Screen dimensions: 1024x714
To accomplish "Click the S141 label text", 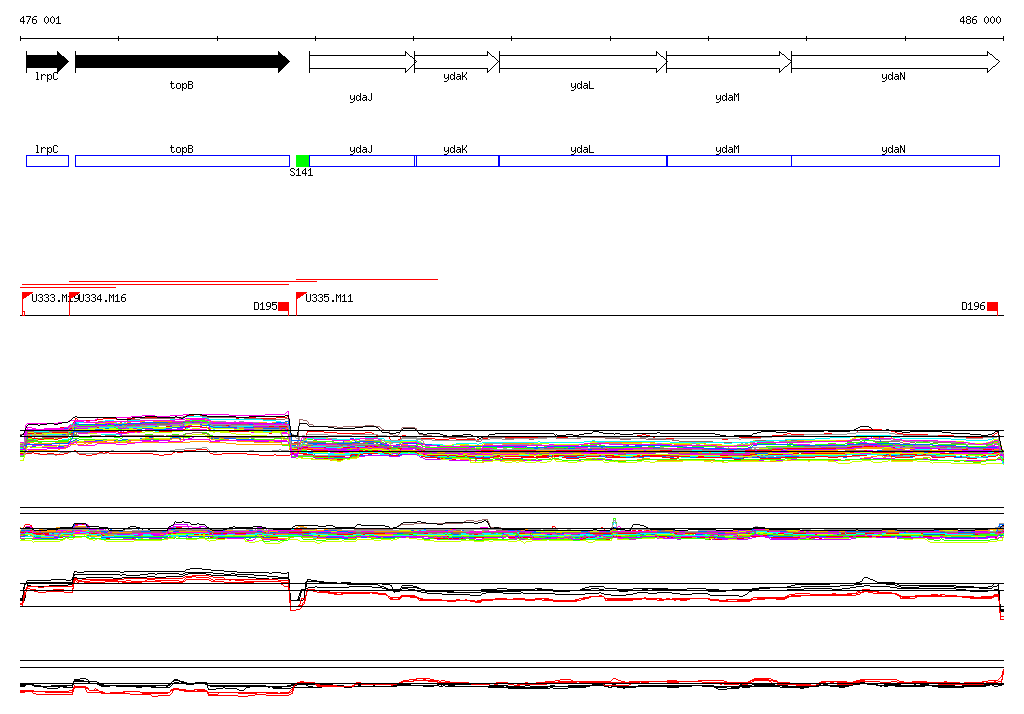I will [x=301, y=172].
